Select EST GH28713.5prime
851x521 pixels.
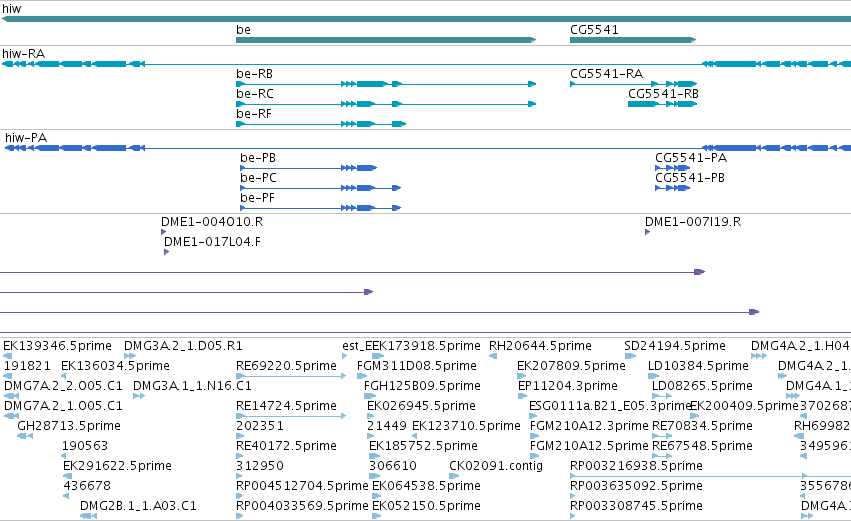(x=69, y=427)
